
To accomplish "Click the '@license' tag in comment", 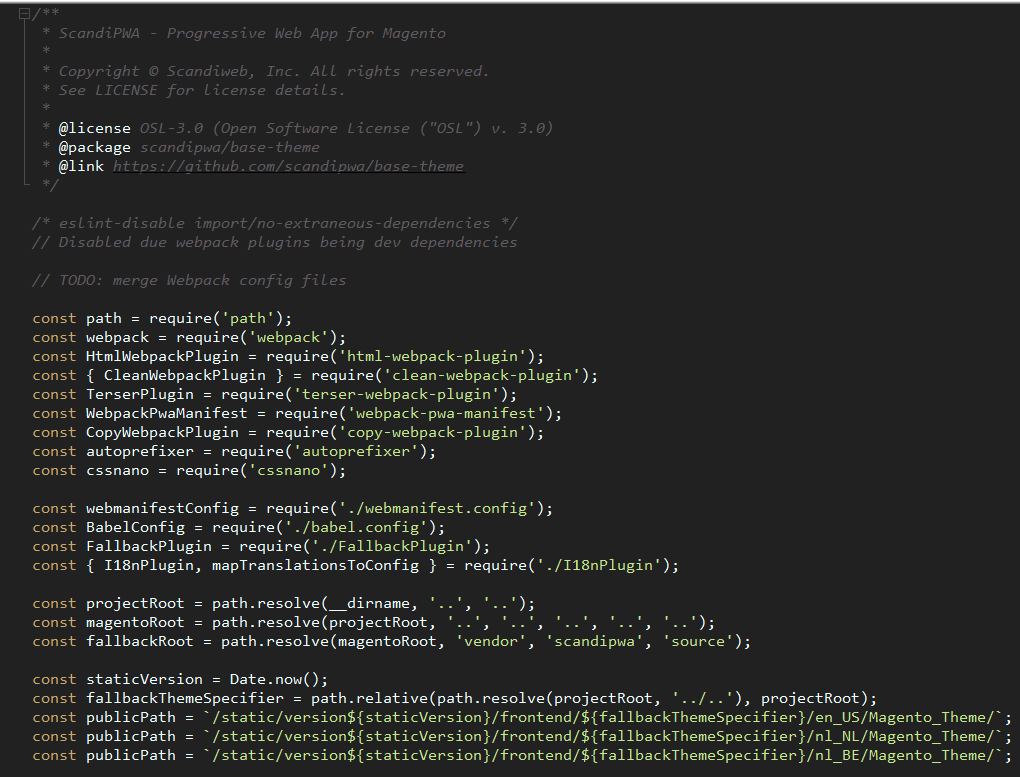I will [x=94, y=128].
